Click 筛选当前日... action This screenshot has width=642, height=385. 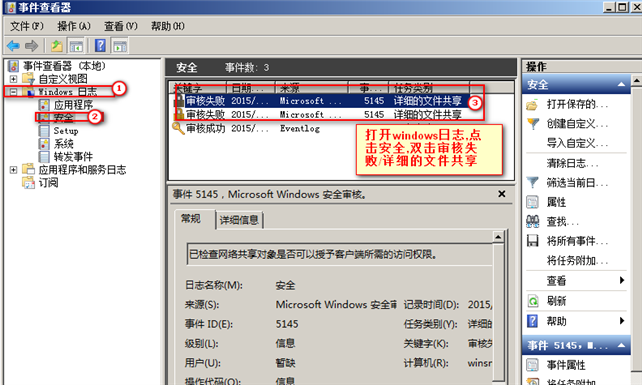[577, 182]
